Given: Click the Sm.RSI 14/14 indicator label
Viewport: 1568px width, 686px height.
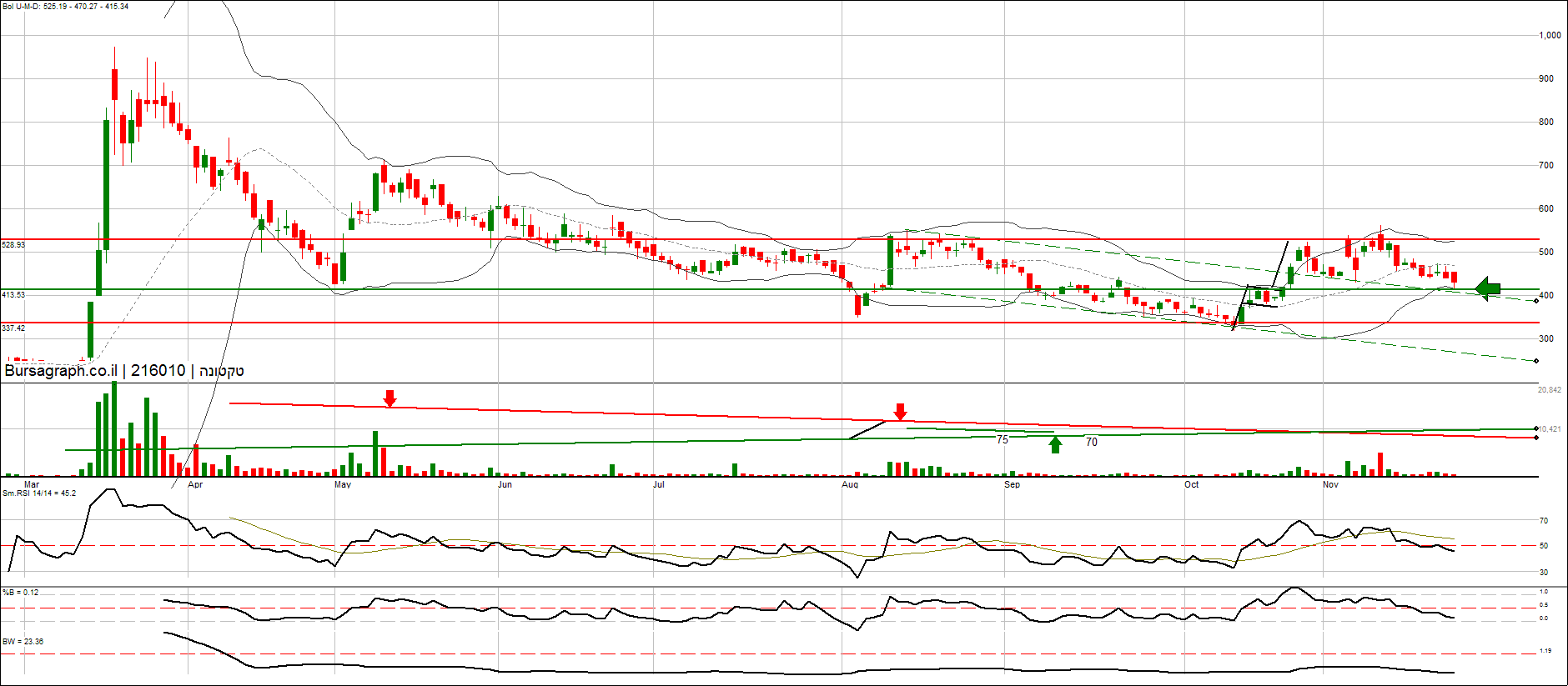Looking at the screenshot, I should coord(39,493).
